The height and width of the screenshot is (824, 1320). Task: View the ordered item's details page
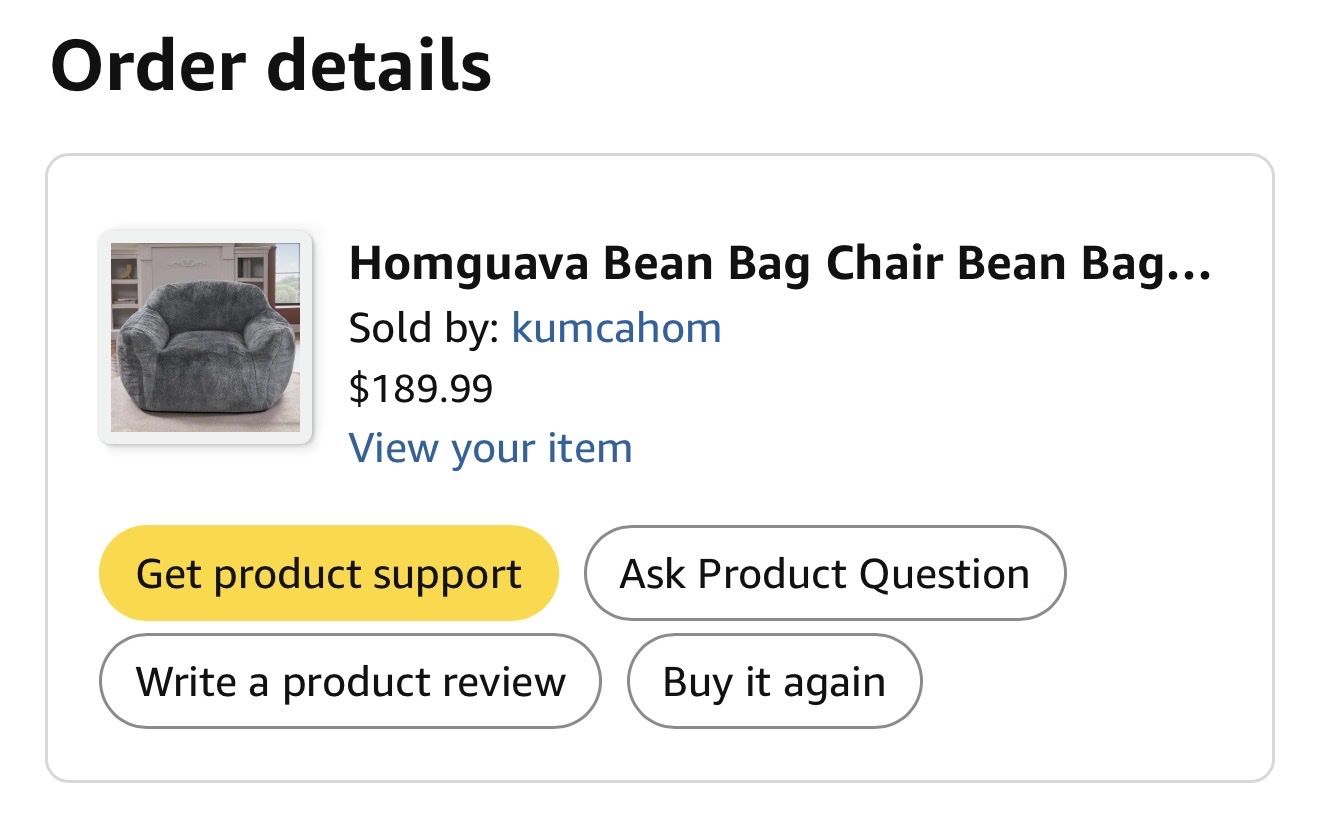tap(490, 448)
